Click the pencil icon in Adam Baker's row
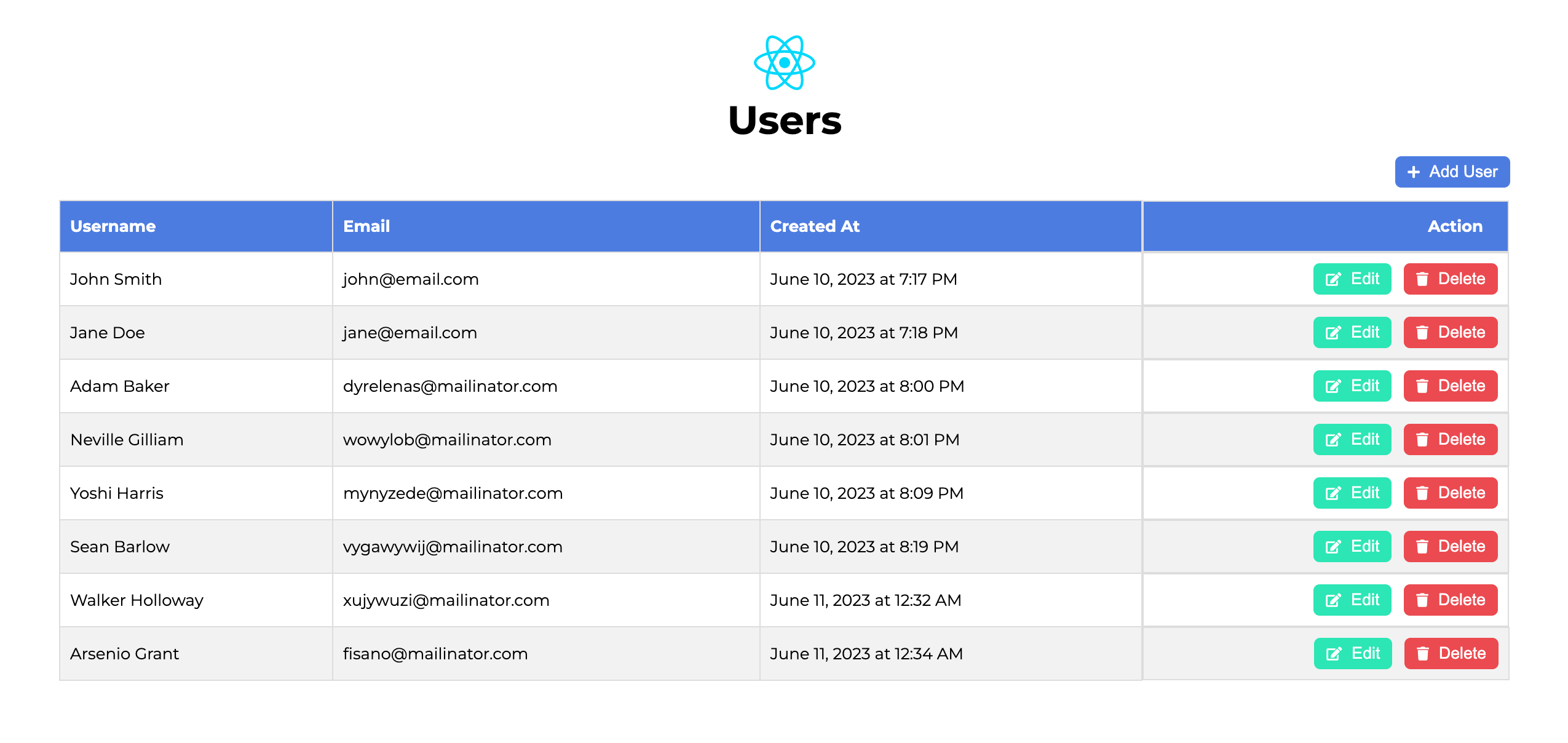This screenshot has height=743, width=1568. (1333, 386)
